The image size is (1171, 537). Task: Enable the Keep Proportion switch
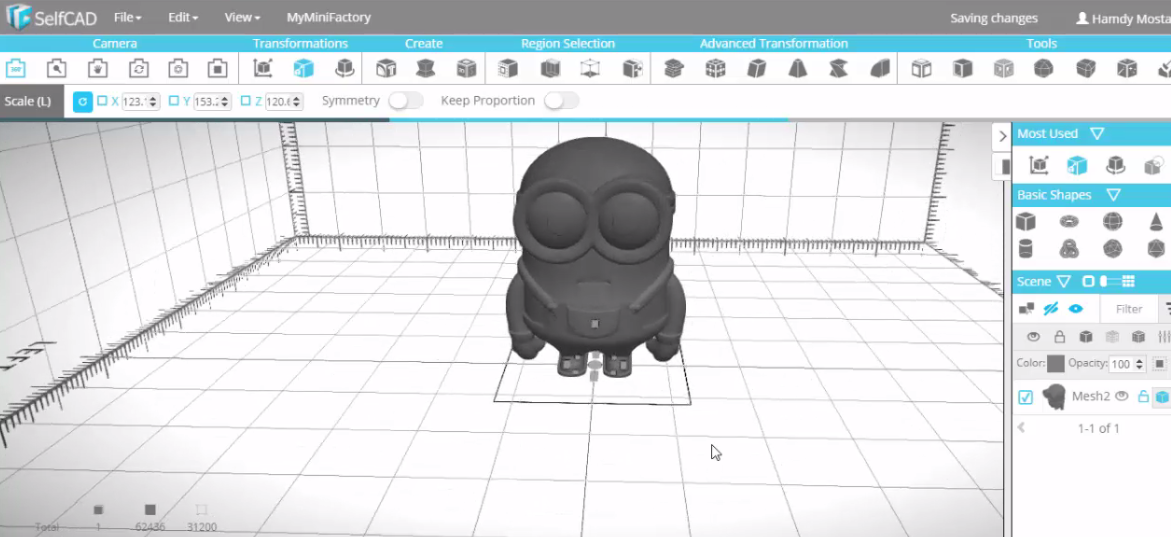tap(561, 100)
